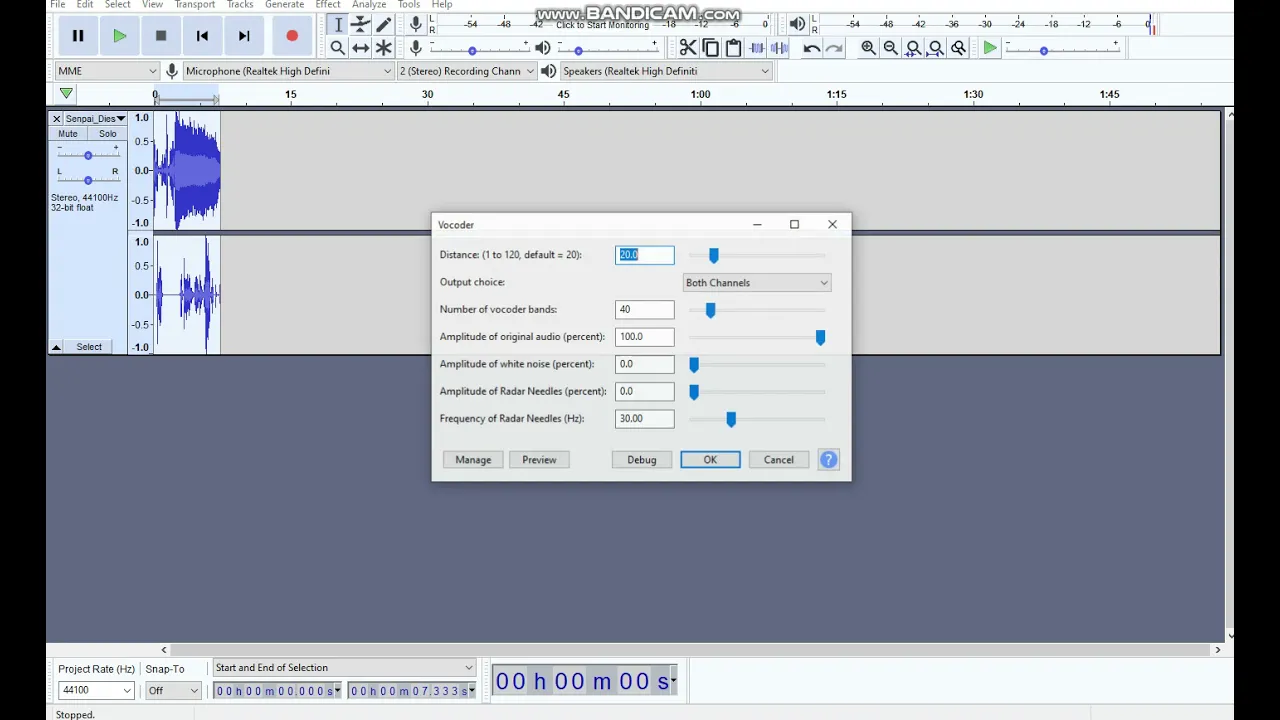
Task: Click the playback meter speaker icon
Action: [797, 24]
